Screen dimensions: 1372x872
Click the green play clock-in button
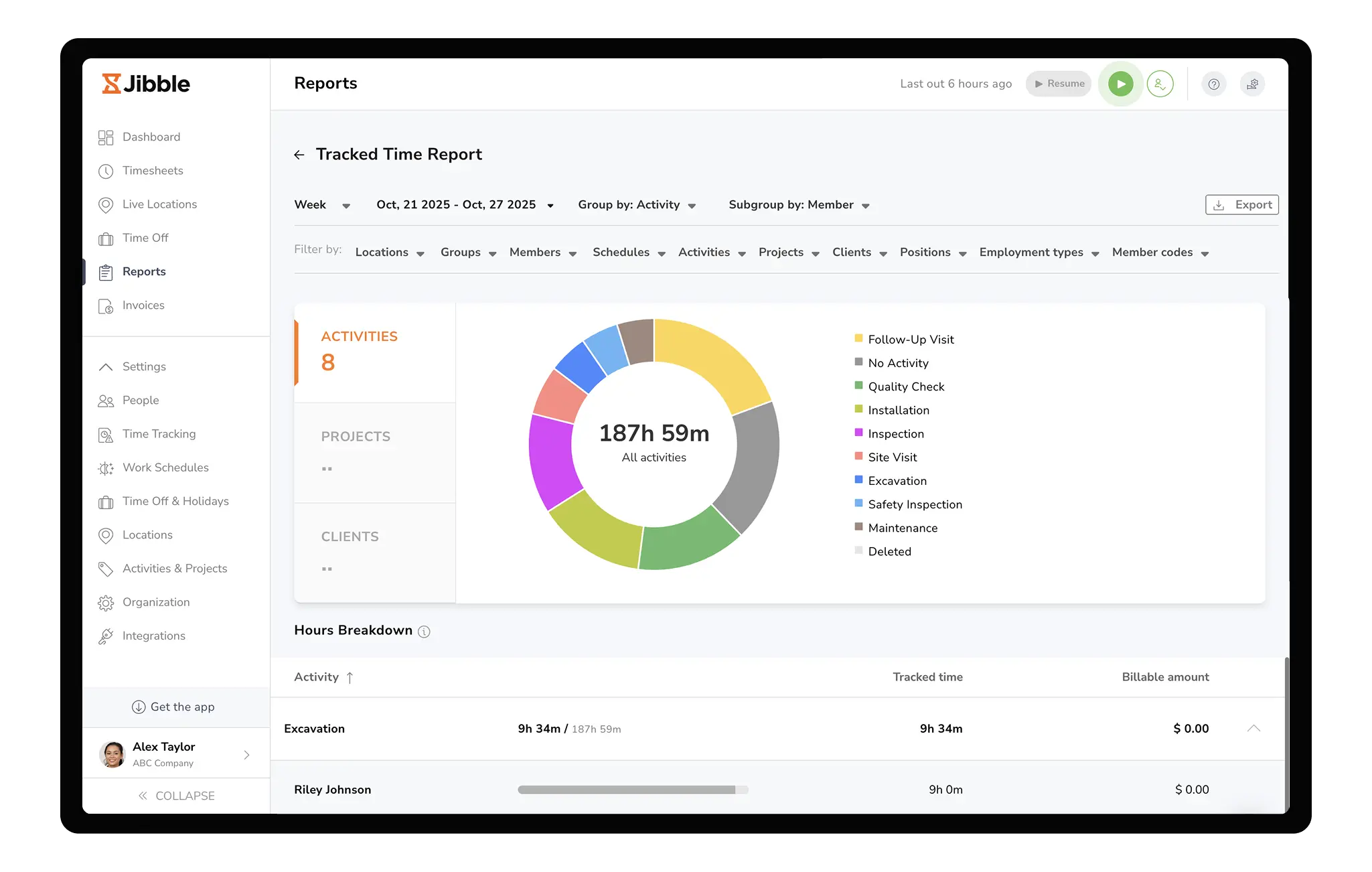(x=1121, y=84)
